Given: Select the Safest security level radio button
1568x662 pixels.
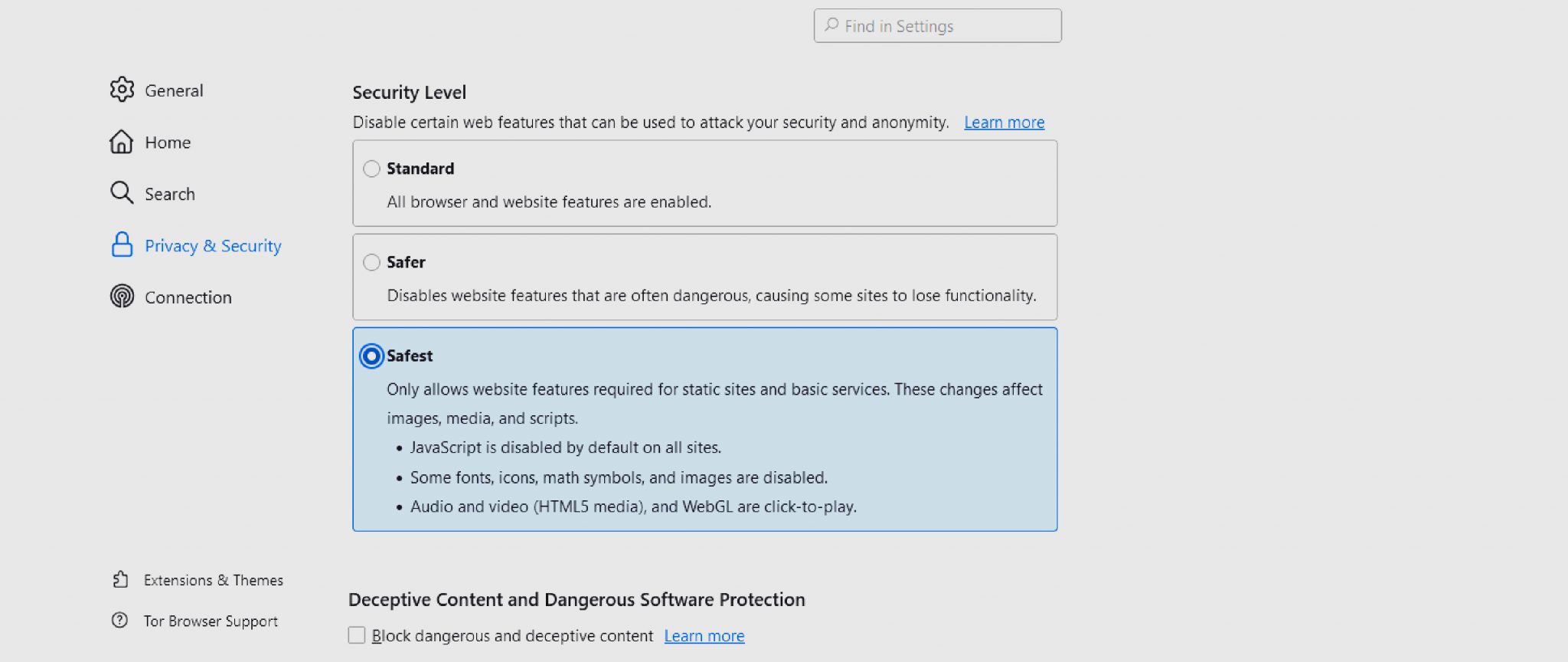Looking at the screenshot, I should coord(372,356).
